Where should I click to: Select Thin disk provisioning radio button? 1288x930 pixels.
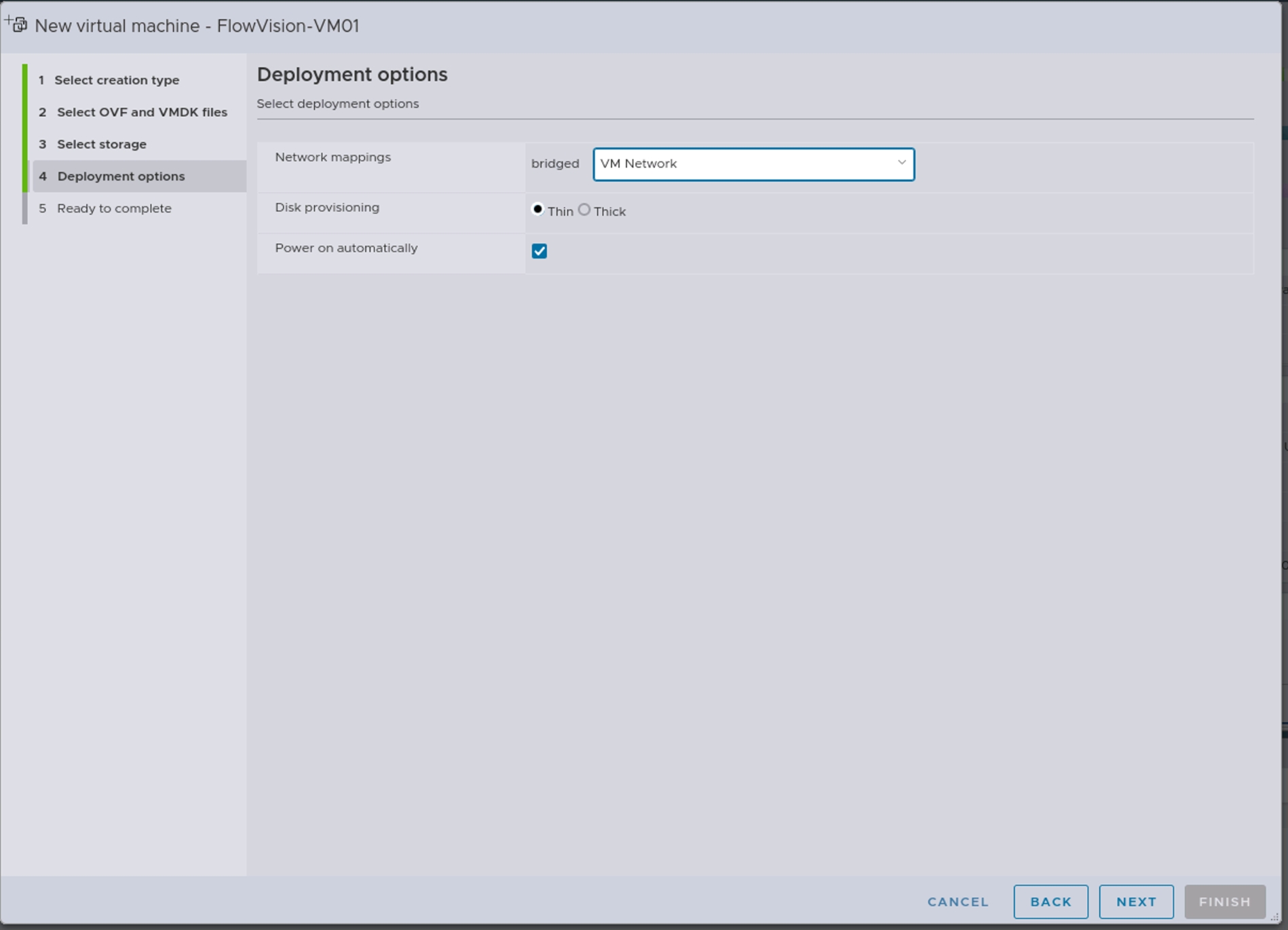(537, 210)
